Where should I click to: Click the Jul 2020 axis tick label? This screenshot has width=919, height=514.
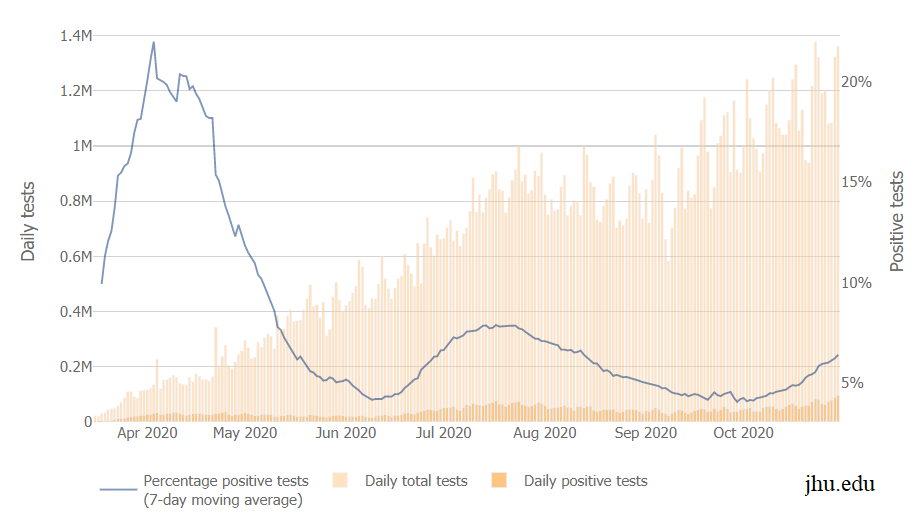click(443, 433)
